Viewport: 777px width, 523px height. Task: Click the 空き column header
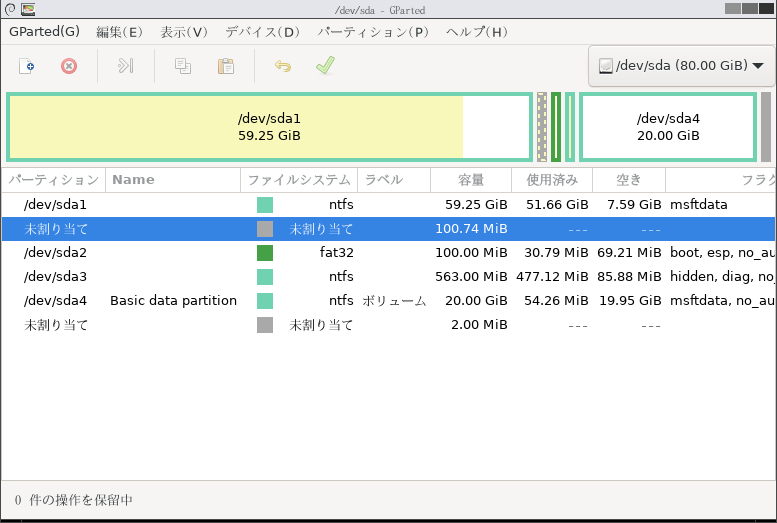[x=629, y=180]
